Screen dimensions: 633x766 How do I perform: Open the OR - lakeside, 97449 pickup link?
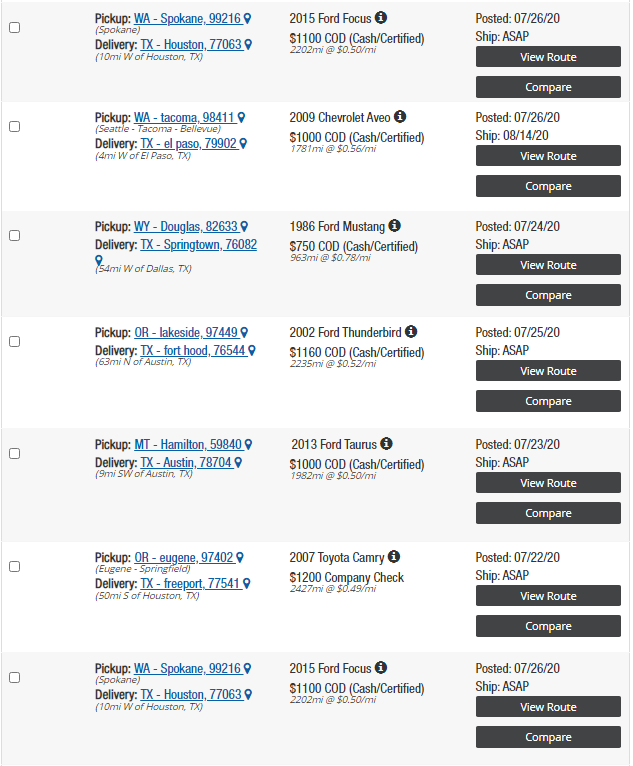click(x=186, y=333)
